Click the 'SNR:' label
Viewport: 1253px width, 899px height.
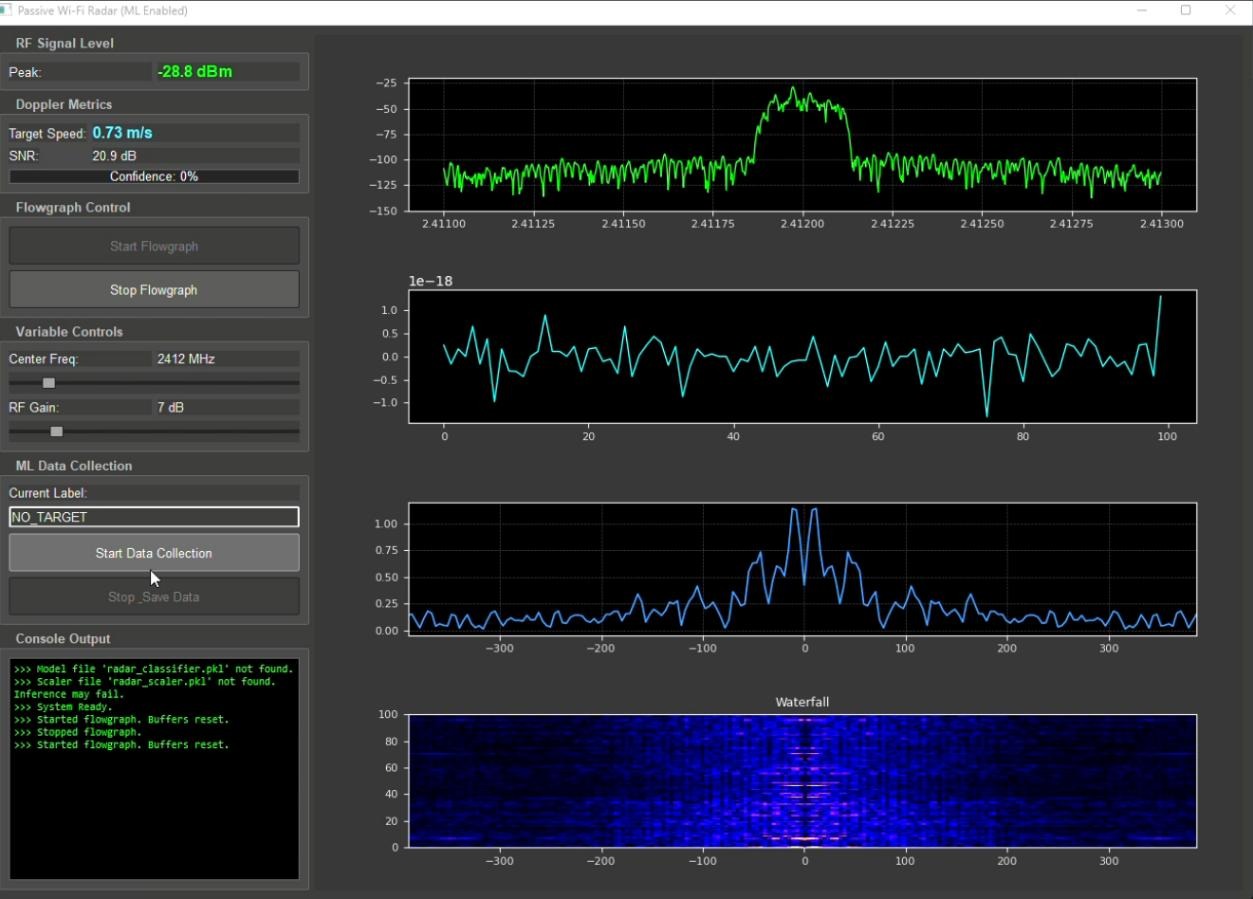23,156
